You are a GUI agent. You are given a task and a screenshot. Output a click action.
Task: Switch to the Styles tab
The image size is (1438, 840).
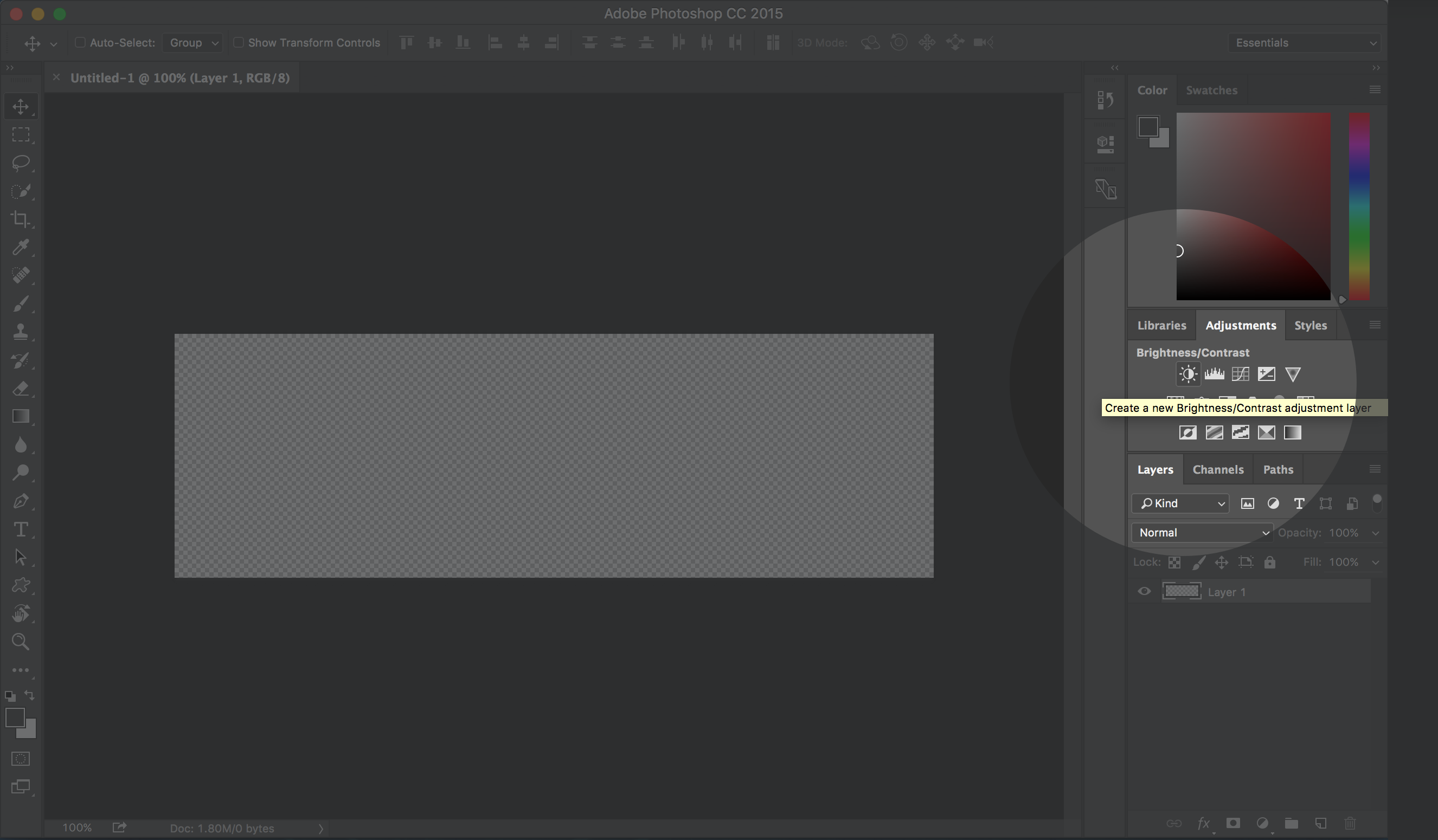tap(1310, 325)
